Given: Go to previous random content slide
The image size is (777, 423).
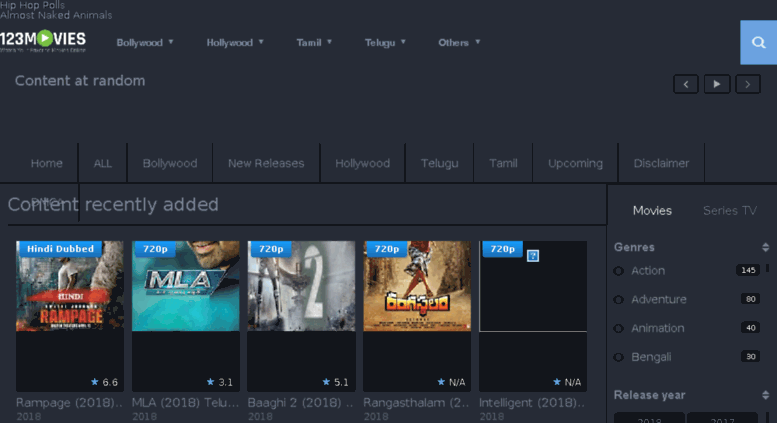Looking at the screenshot, I should click(686, 84).
